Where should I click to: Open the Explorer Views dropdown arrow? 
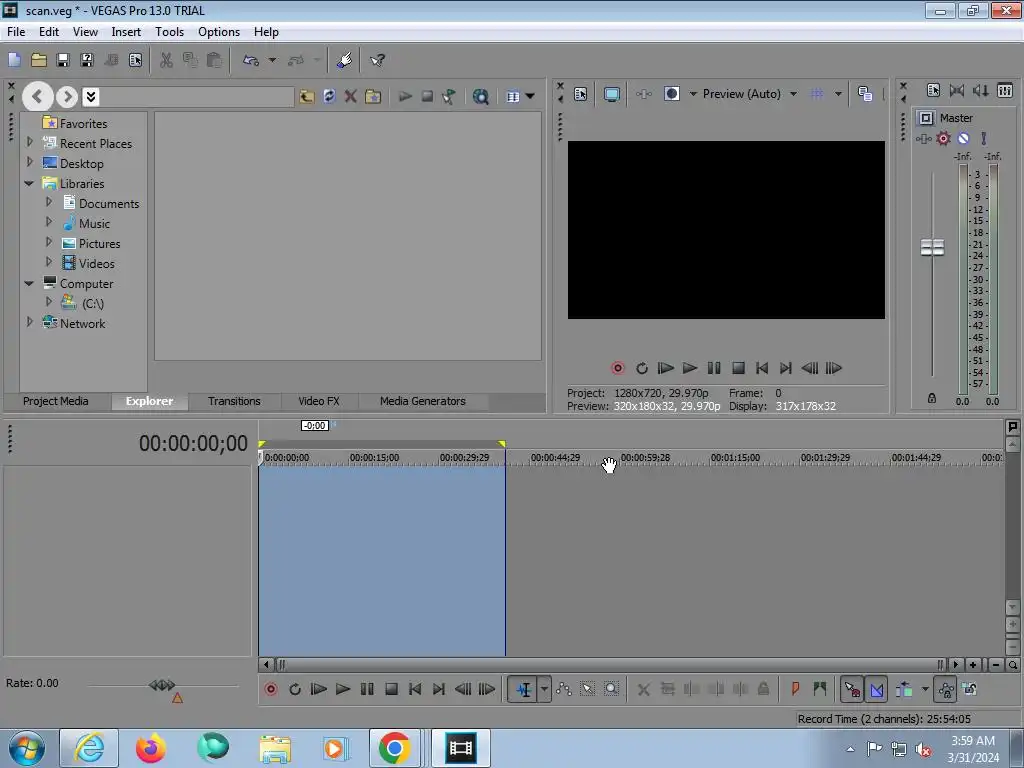coord(530,97)
